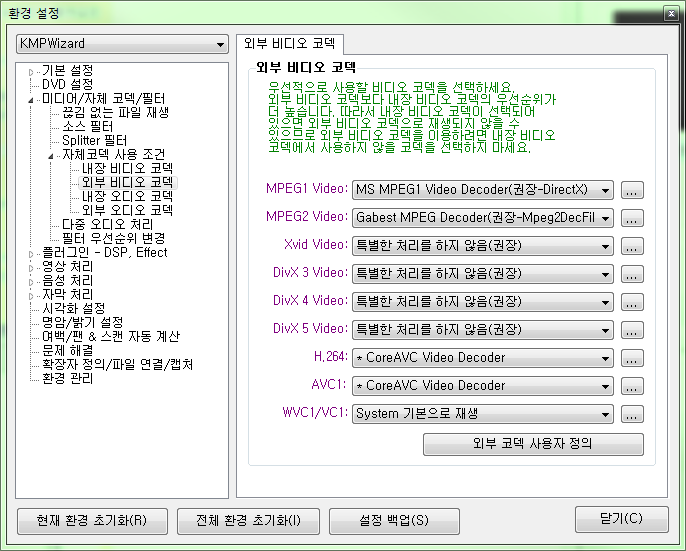Select 음성 처리 in the tree
686x551 pixels.
[x=67, y=281]
